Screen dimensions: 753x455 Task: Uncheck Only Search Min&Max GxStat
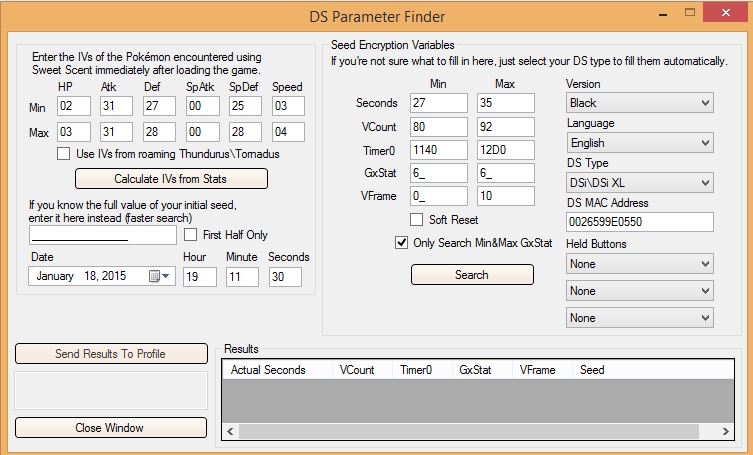pos(403,243)
